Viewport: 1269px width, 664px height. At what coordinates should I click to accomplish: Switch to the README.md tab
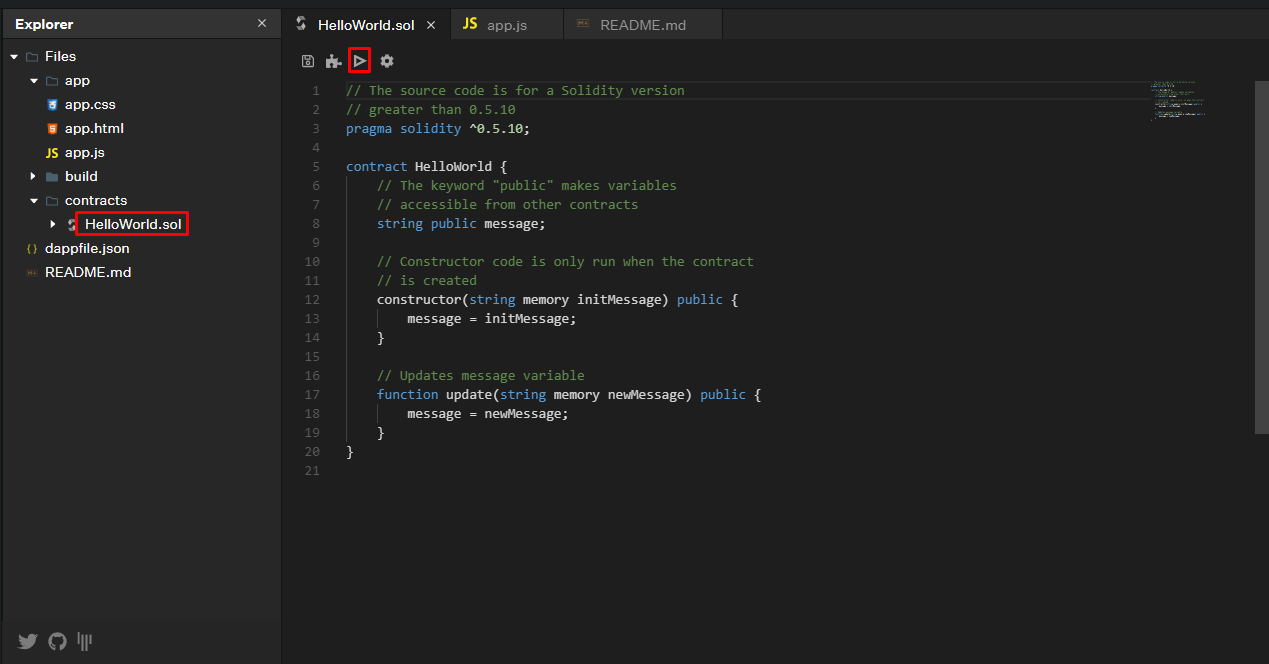pos(642,25)
